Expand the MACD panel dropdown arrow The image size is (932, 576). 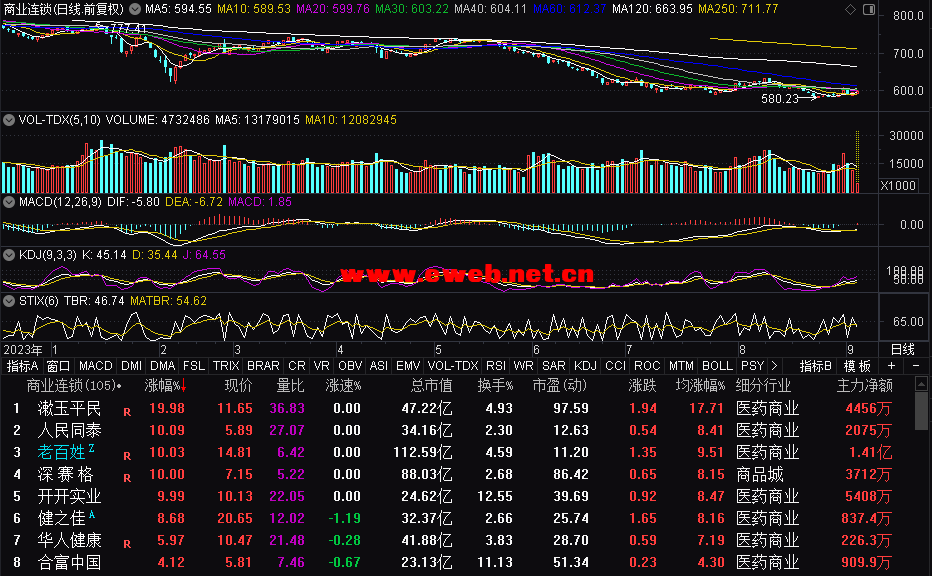click(x=9, y=202)
